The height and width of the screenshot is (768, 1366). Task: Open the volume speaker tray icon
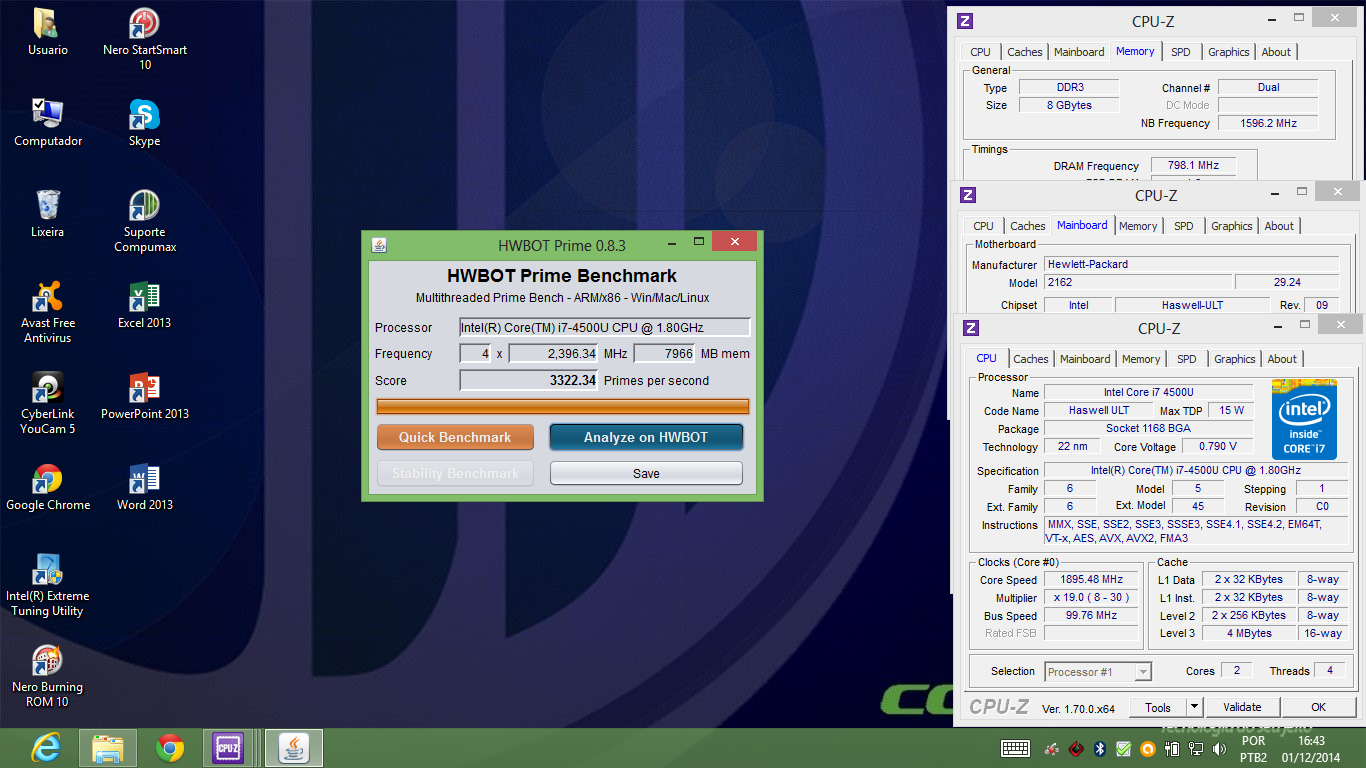coord(1219,749)
